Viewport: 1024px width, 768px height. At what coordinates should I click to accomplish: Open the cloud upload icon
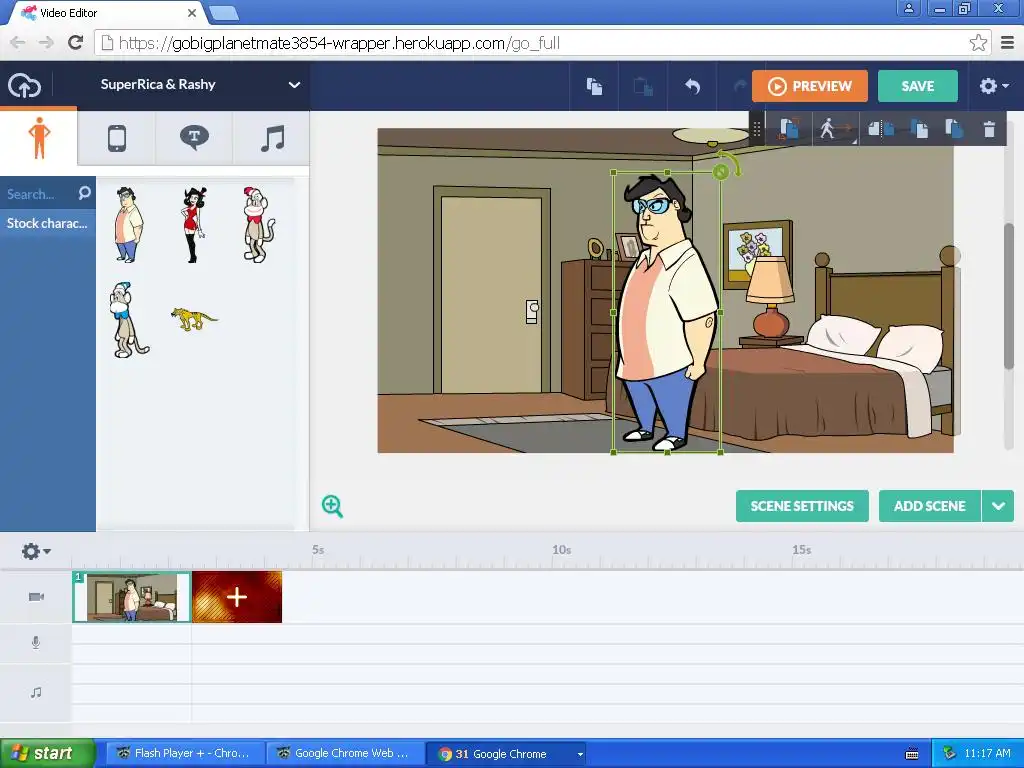pos(24,86)
